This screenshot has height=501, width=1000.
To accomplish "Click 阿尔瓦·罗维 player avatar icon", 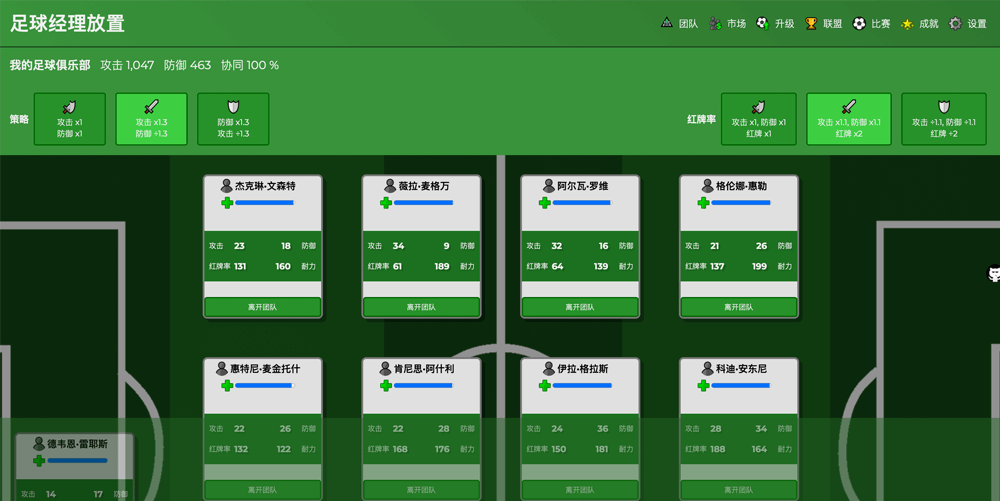I will (549, 185).
